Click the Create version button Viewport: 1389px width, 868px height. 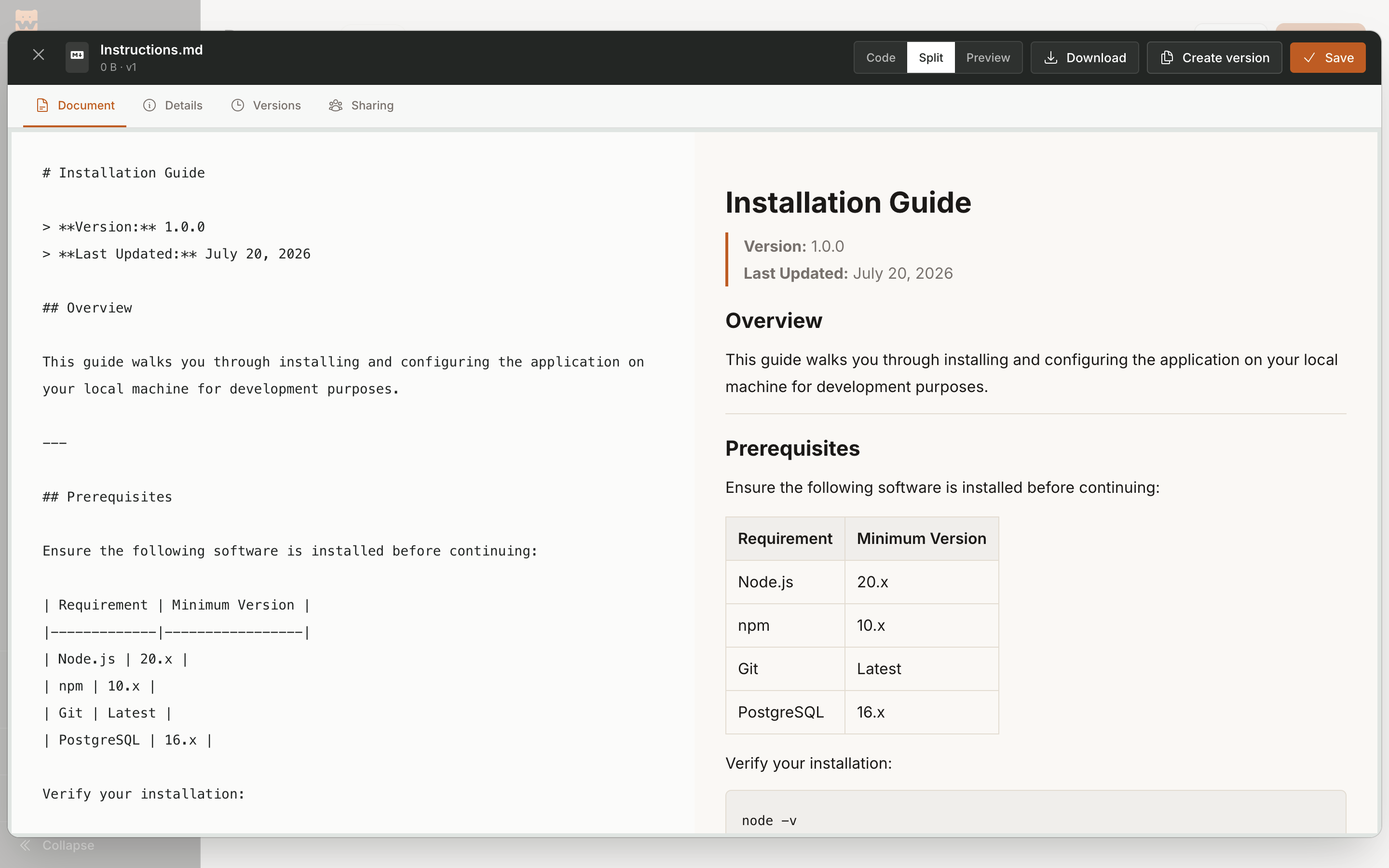(1214, 57)
